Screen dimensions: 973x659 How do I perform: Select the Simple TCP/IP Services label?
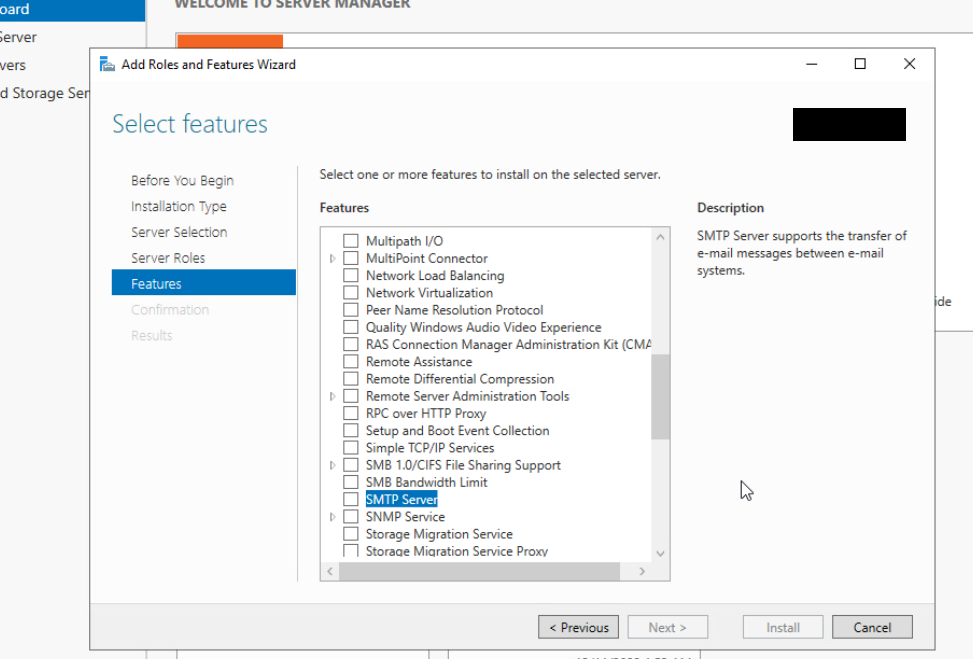[430, 447]
